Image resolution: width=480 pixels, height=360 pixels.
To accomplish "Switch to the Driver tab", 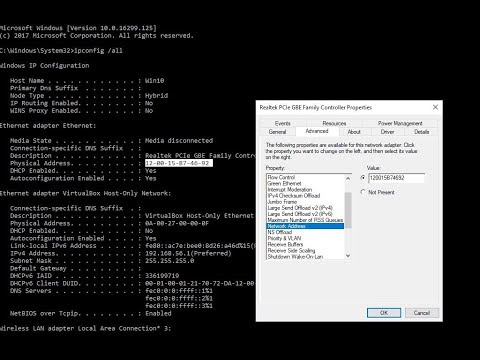I will pos(387,132).
